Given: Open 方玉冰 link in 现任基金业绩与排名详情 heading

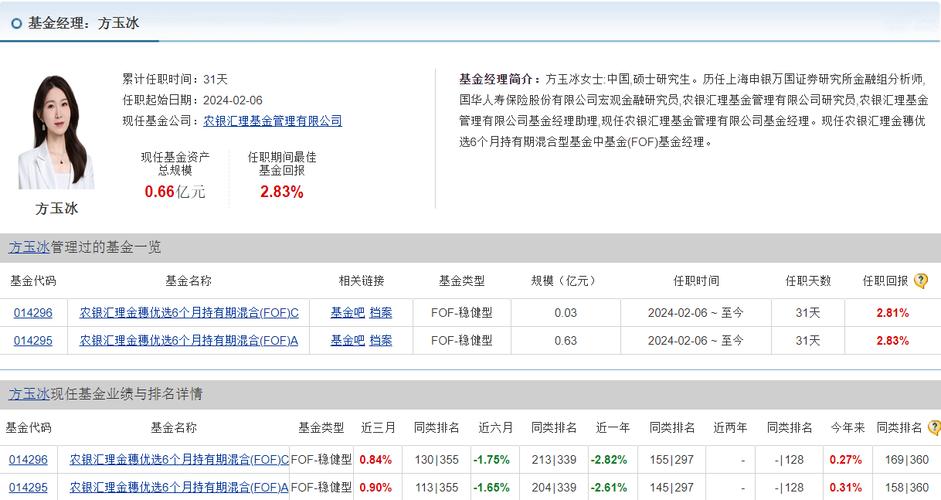Looking at the screenshot, I should pos(29,394).
